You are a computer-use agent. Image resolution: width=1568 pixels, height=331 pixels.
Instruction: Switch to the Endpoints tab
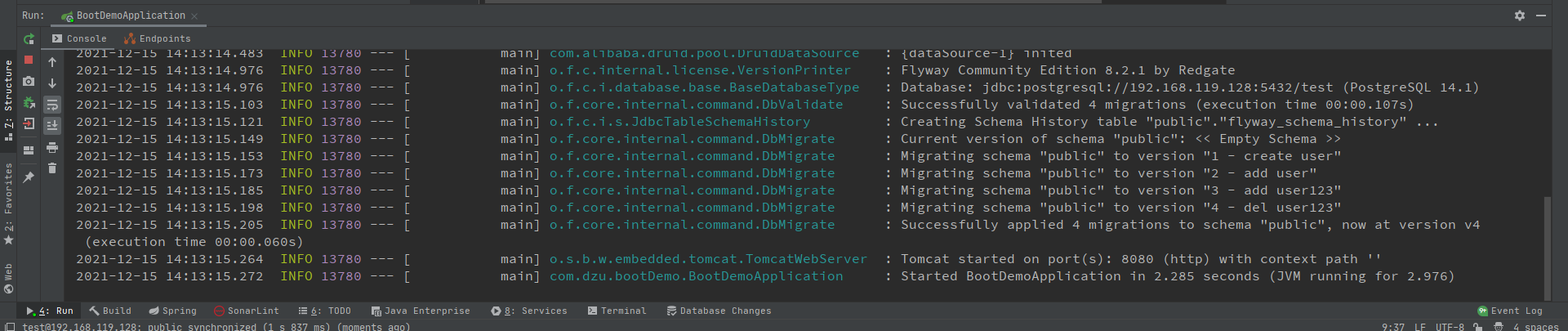(x=157, y=38)
